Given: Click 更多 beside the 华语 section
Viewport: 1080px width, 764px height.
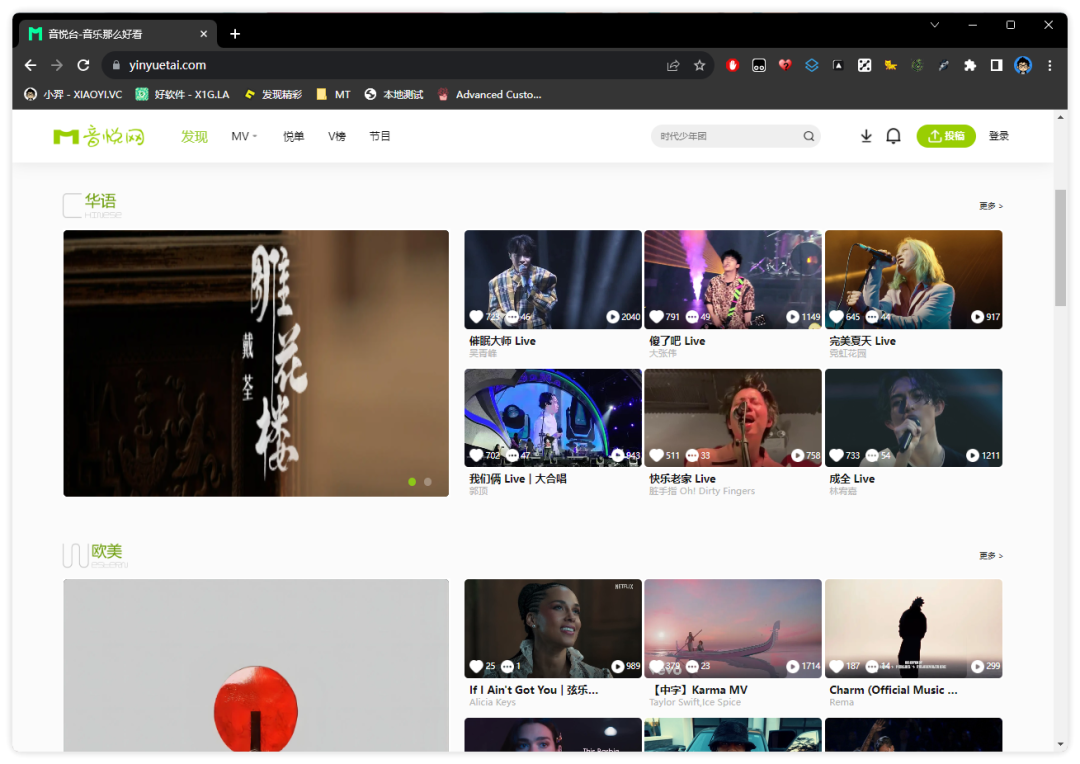Looking at the screenshot, I should 990,206.
